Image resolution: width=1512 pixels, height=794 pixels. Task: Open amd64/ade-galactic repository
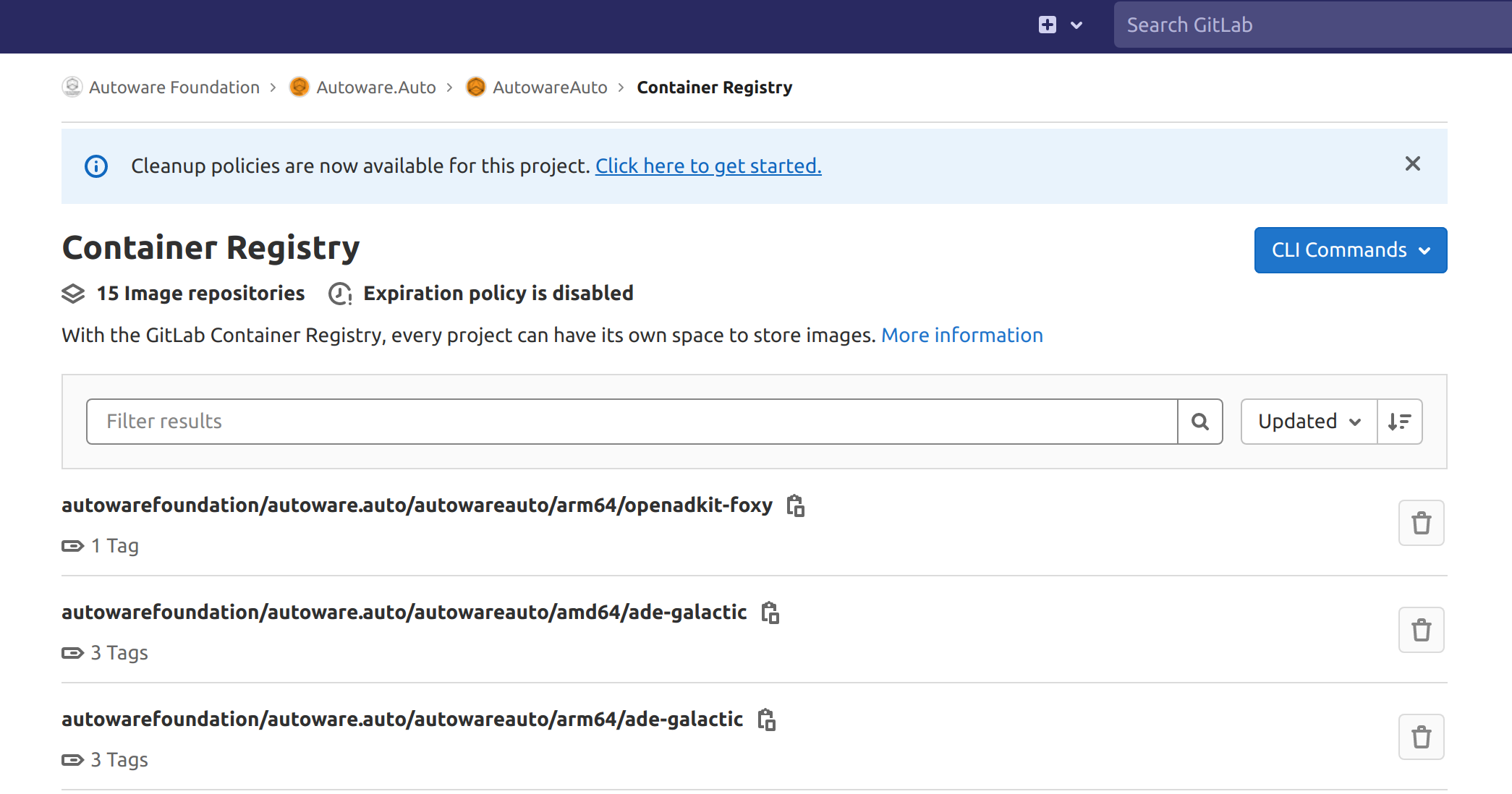404,612
